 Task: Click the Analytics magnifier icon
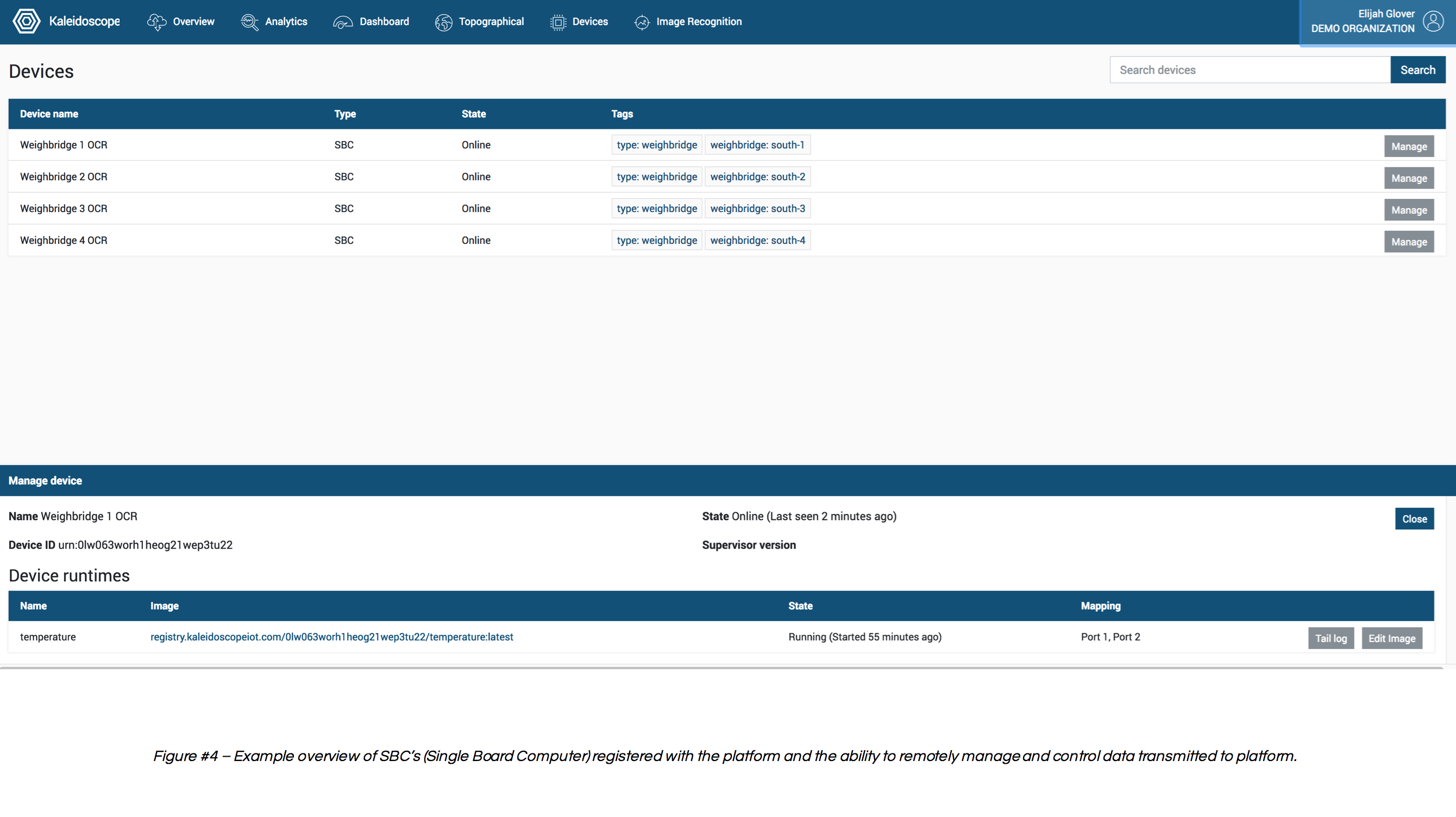point(249,22)
